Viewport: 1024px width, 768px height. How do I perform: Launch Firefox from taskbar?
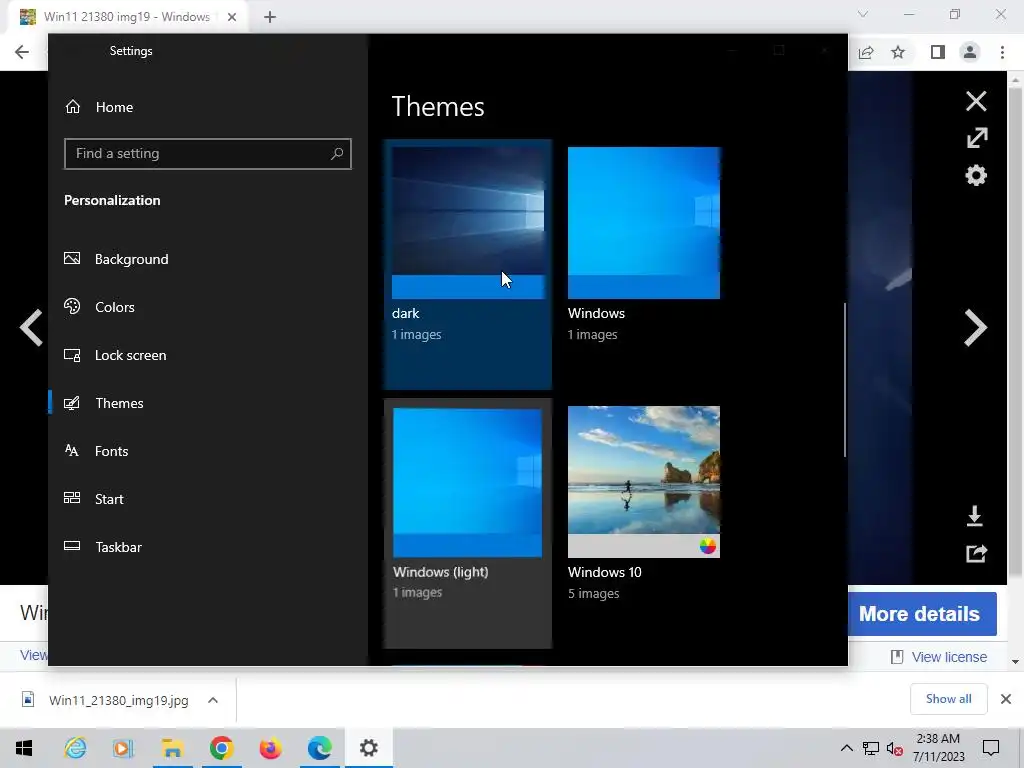tap(270, 748)
